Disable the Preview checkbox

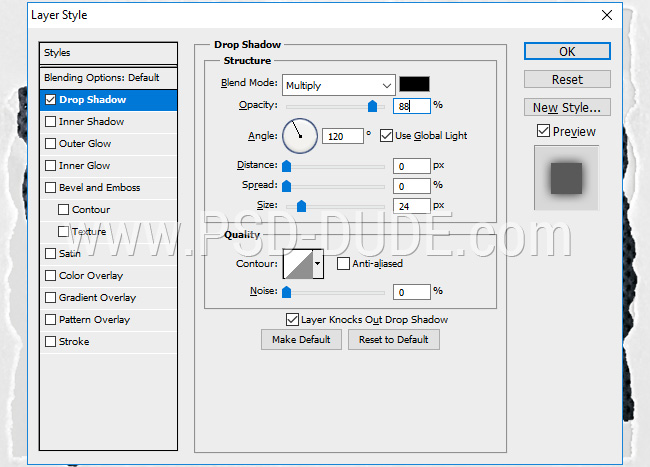[543, 131]
